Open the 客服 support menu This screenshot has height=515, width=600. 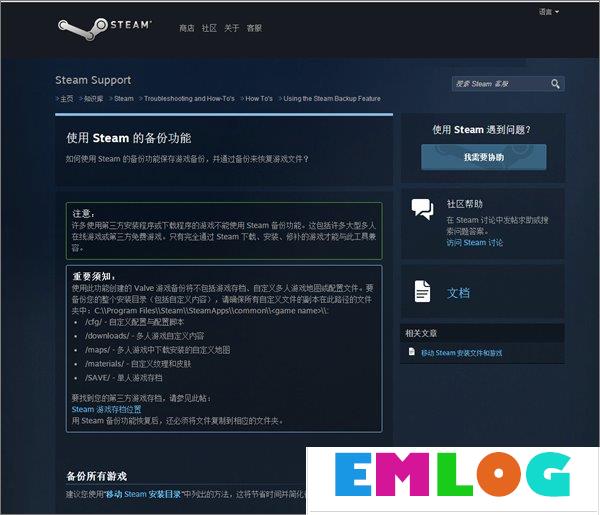point(254,28)
